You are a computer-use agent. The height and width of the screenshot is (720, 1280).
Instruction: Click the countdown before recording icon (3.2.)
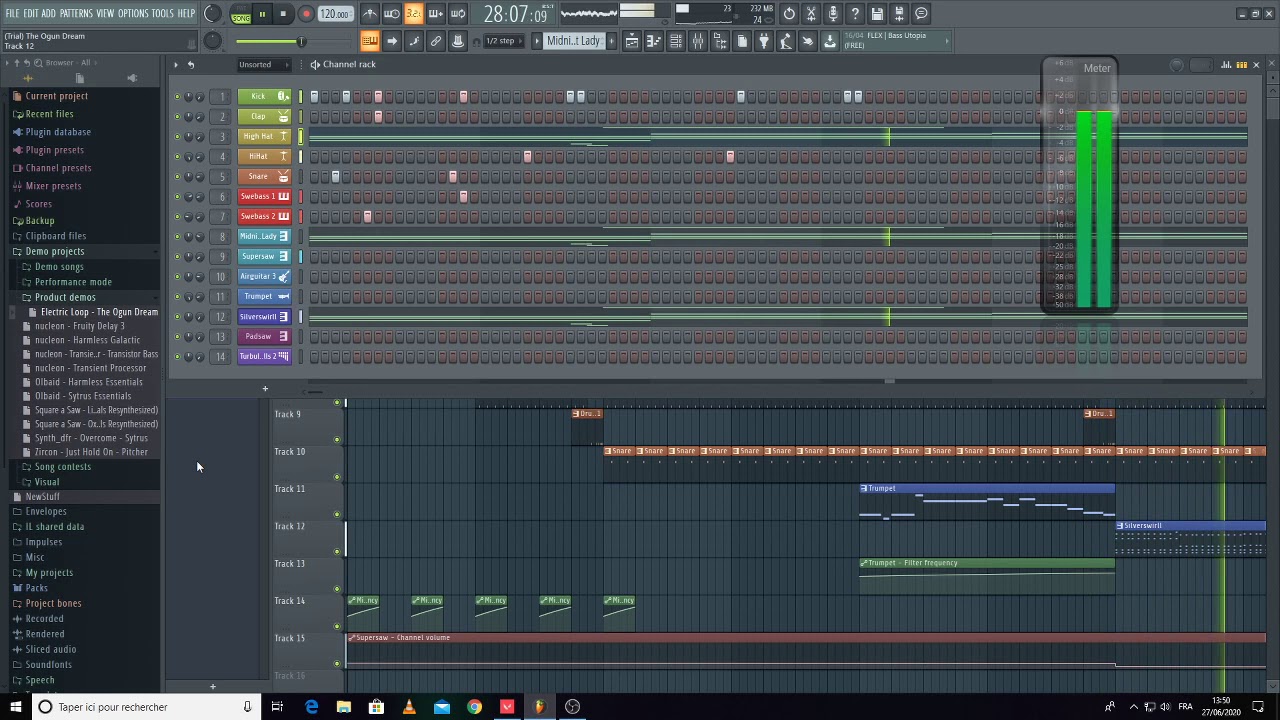pos(414,14)
